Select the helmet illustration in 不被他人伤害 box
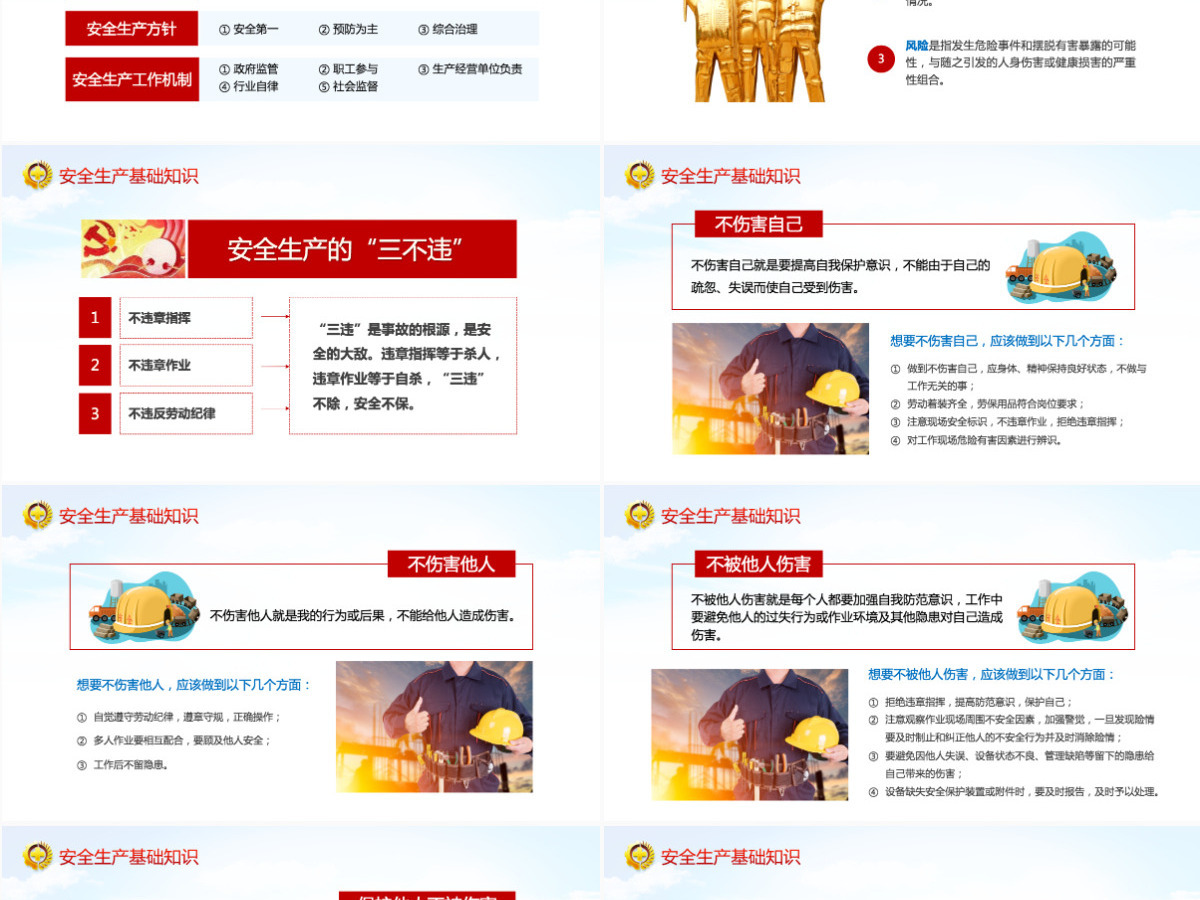The width and height of the screenshot is (1200, 900). pyautogui.click(x=1072, y=607)
